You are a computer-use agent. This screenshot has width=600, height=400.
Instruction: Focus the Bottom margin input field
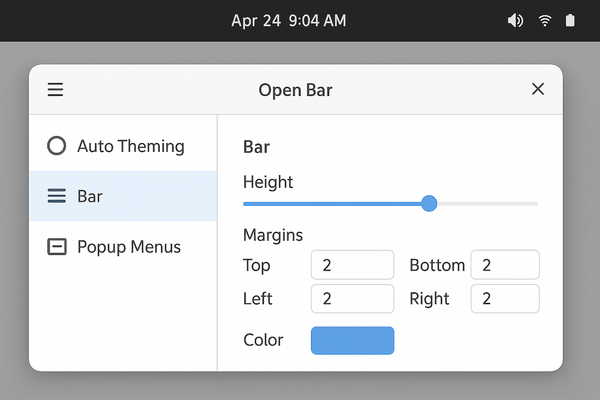point(505,265)
